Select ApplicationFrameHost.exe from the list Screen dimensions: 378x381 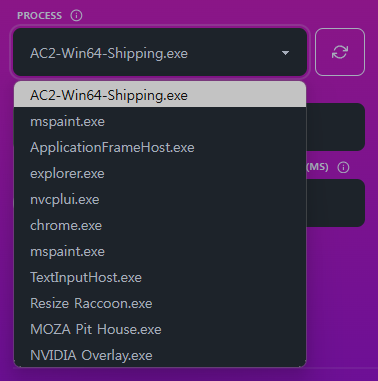(x=160, y=147)
